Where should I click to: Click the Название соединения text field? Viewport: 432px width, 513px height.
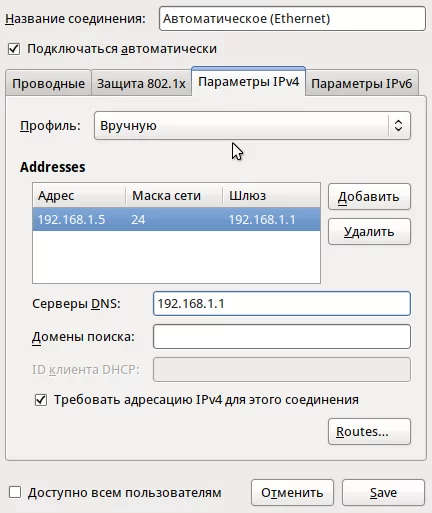coord(292,19)
